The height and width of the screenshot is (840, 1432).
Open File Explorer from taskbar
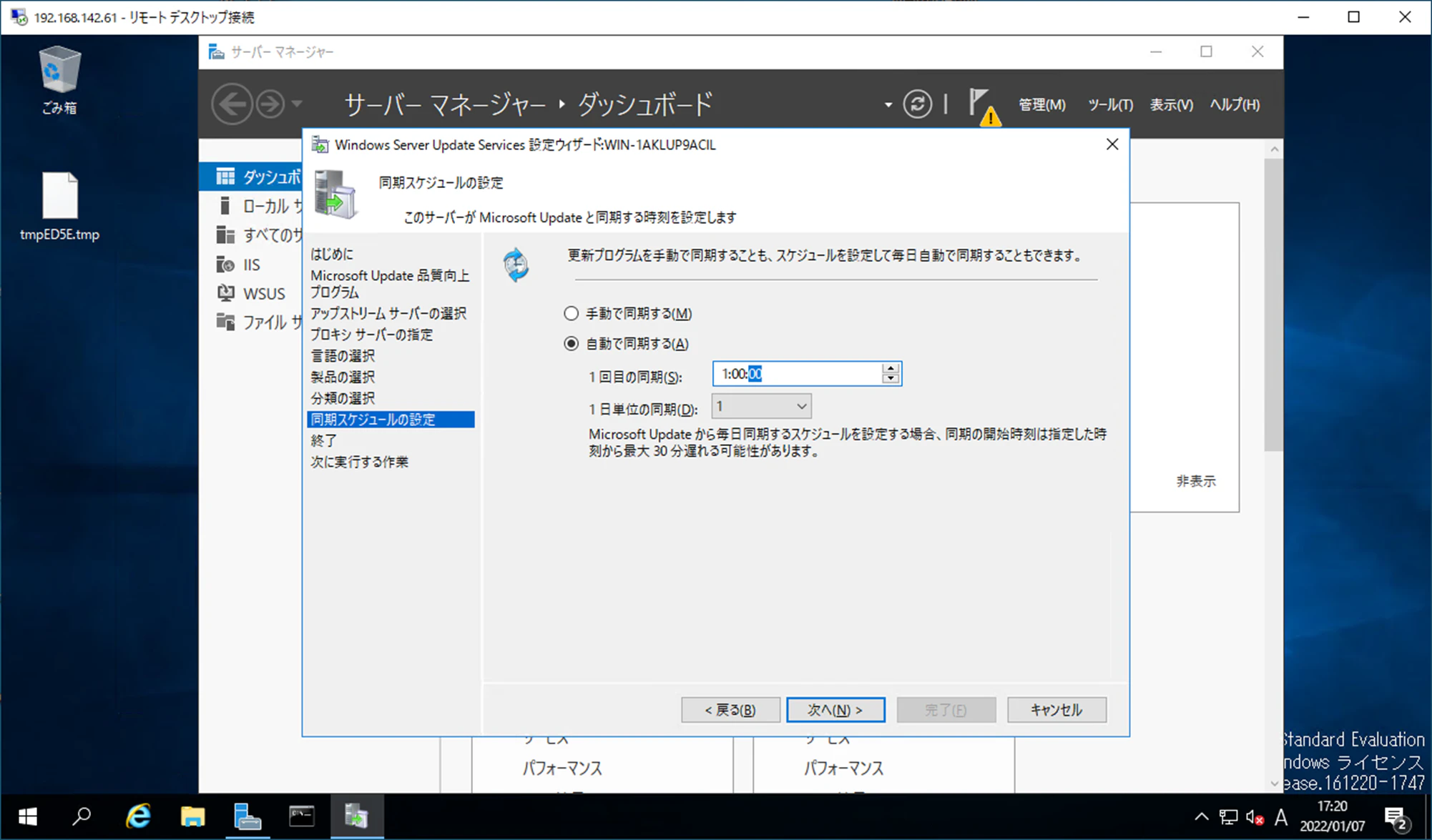192,816
